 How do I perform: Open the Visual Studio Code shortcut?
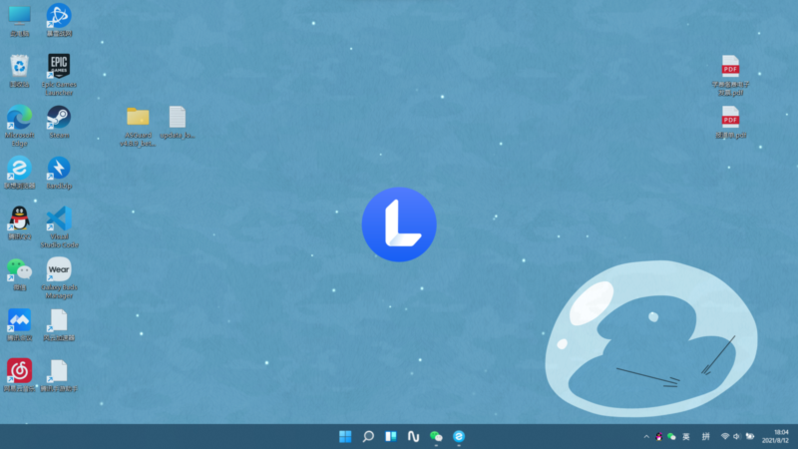pos(59,218)
